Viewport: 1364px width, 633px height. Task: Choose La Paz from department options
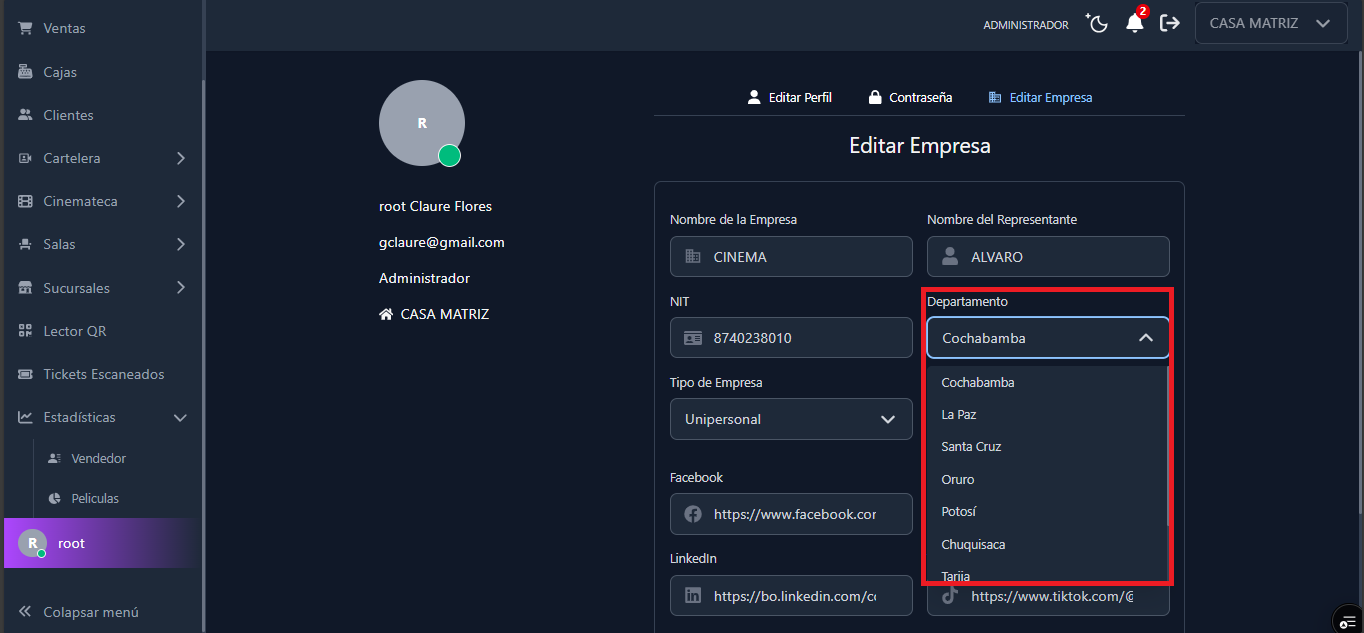(959, 414)
